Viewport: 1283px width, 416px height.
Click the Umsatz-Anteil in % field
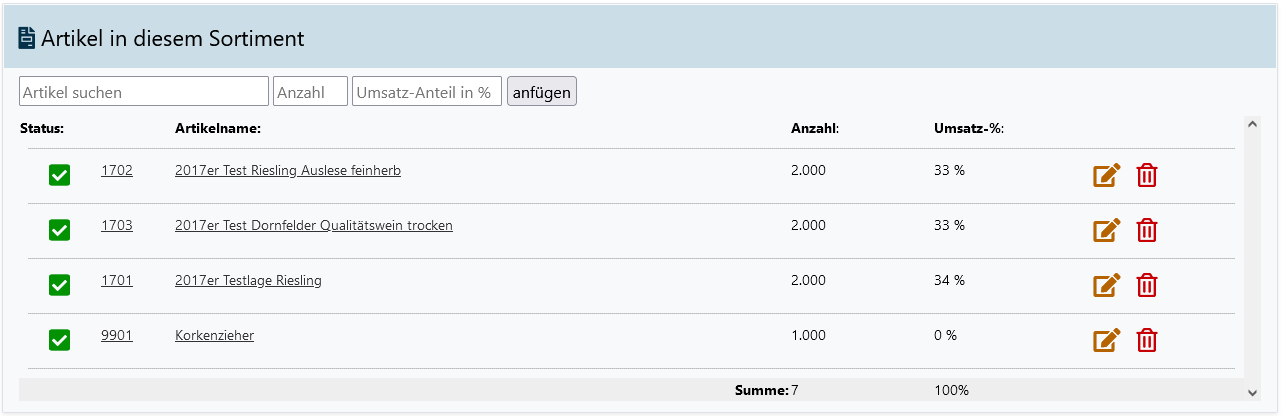(426, 92)
